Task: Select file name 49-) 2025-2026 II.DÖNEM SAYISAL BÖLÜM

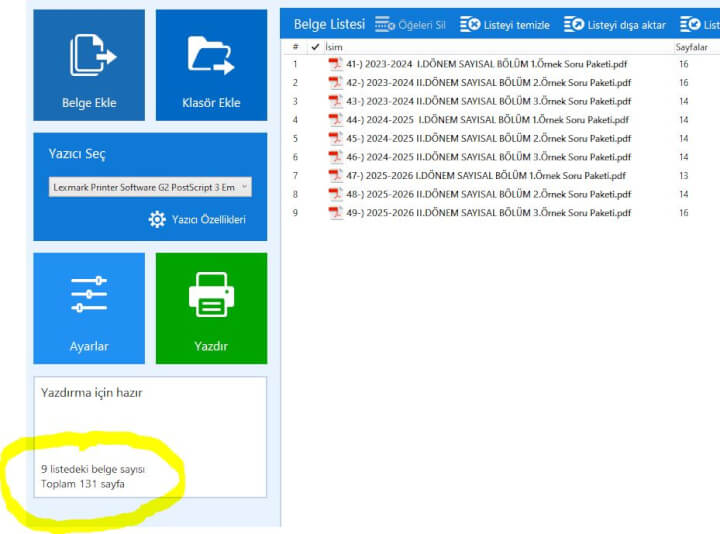Action: [x=489, y=213]
